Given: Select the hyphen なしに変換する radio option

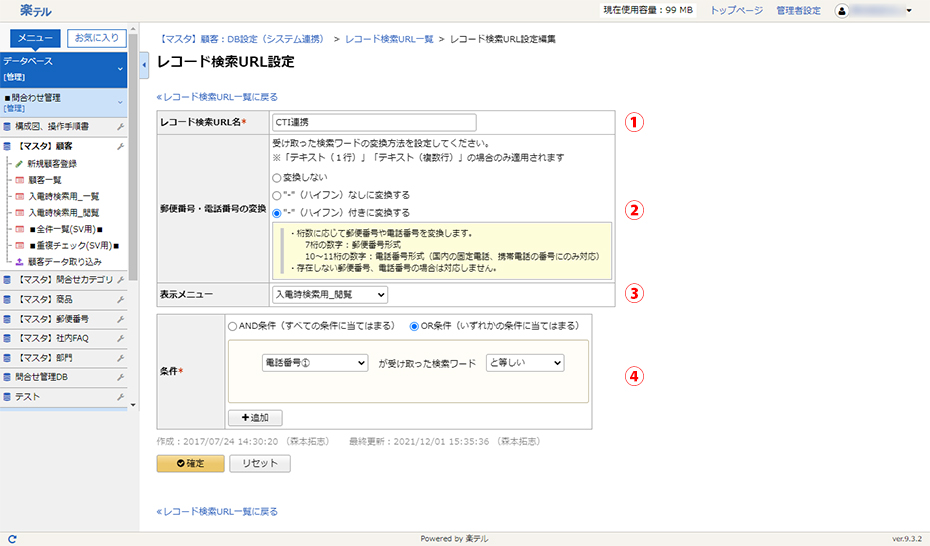Looking at the screenshot, I should pos(277,195).
